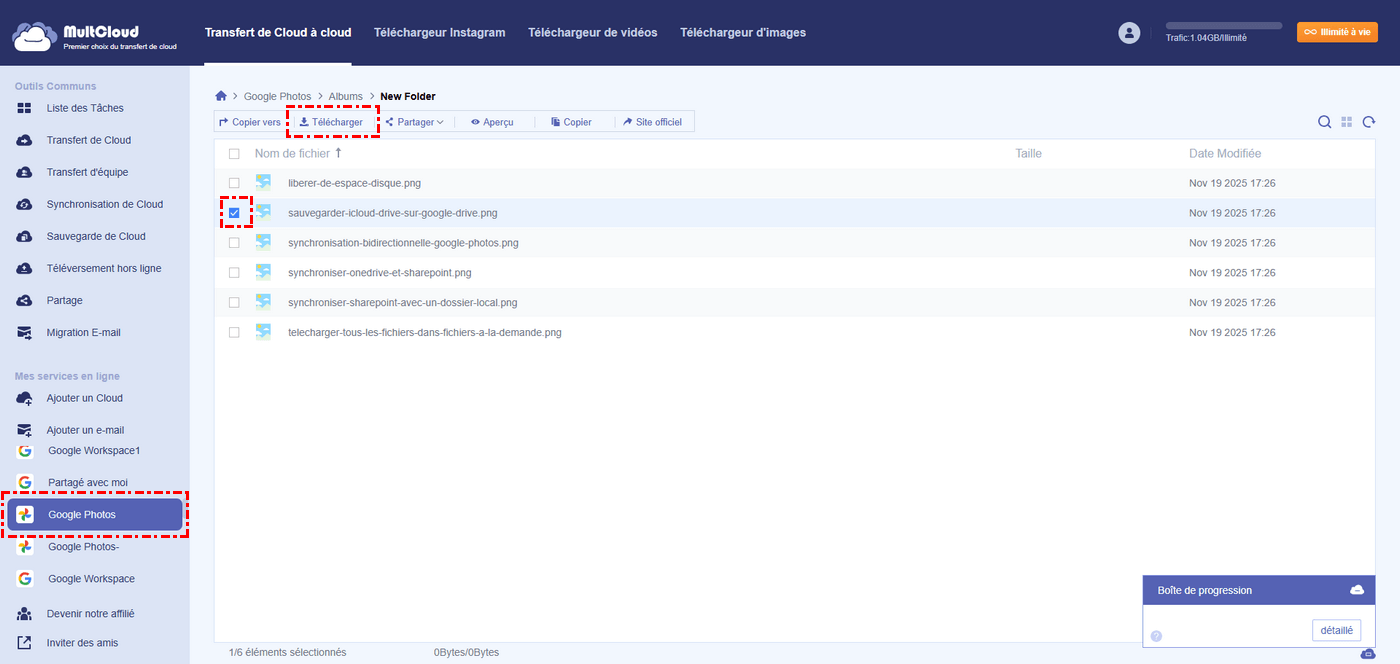Open the Site officiel link
Image resolution: width=1400 pixels, height=664 pixels.
[x=652, y=122]
